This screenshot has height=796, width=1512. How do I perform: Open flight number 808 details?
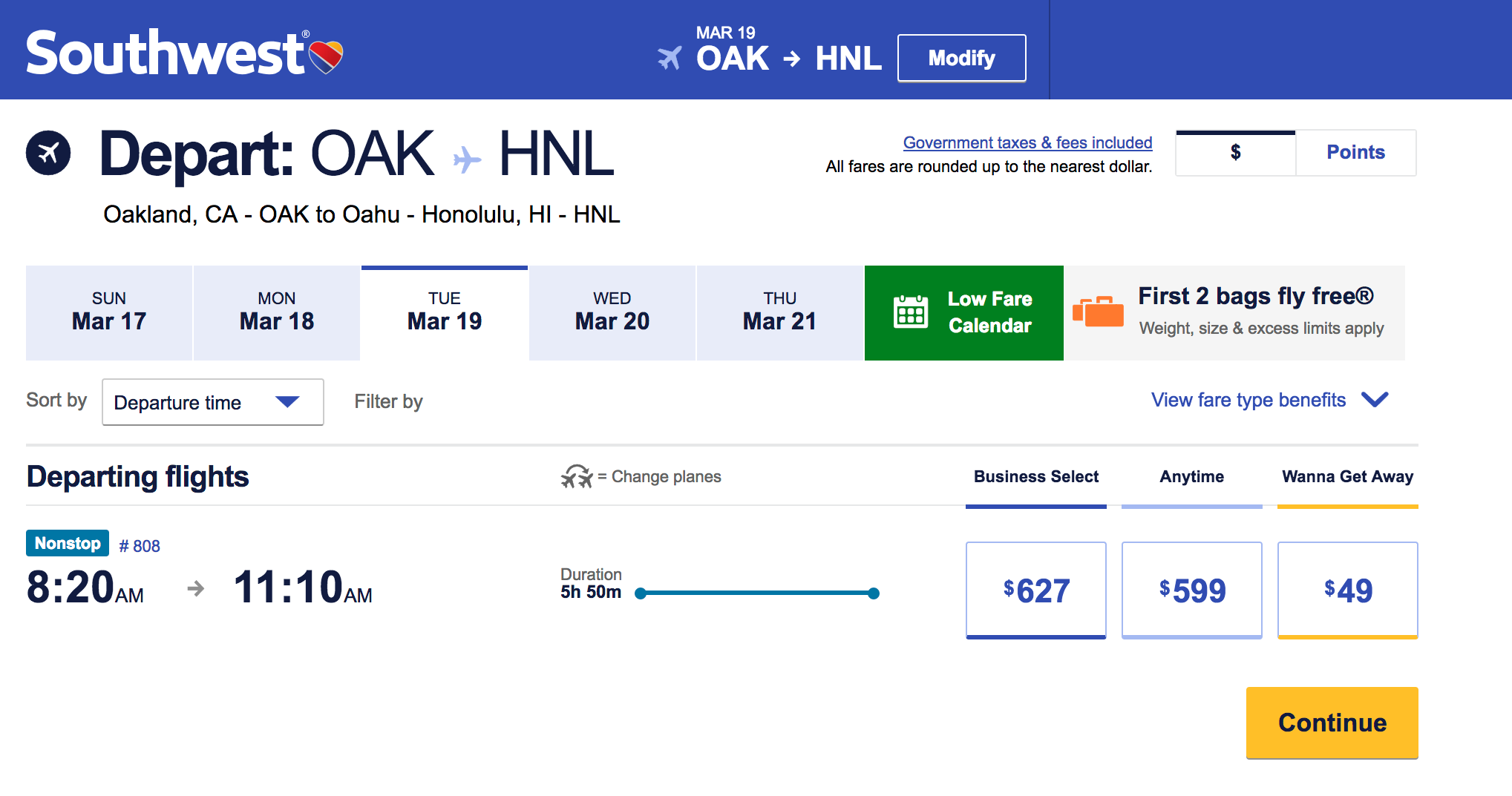click(x=140, y=546)
